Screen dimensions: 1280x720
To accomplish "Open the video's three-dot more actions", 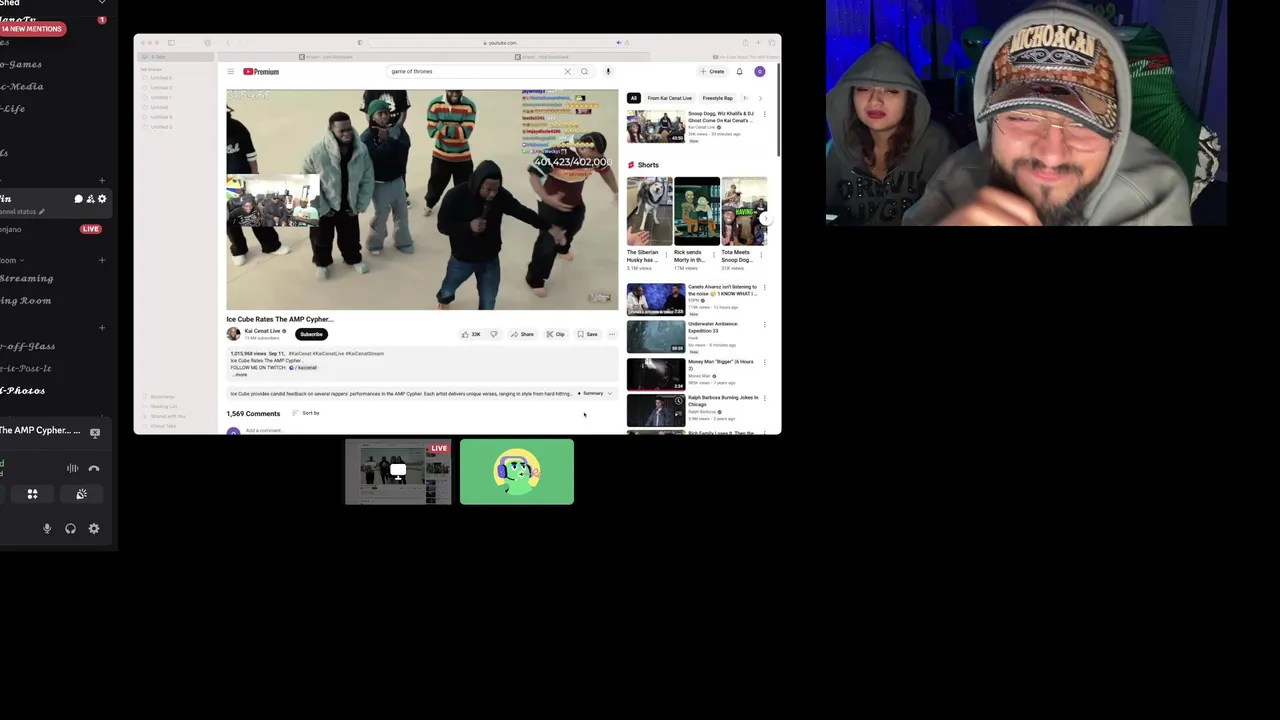I will (x=612, y=334).
